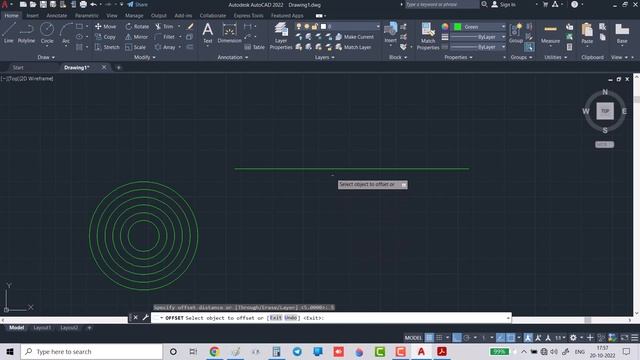Activate Match Properties tool
The image size is (640, 360).
(428, 36)
